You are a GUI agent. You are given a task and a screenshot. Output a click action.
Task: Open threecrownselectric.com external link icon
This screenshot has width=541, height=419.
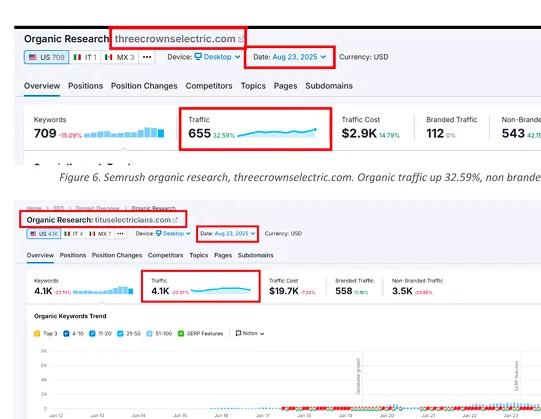click(x=241, y=39)
